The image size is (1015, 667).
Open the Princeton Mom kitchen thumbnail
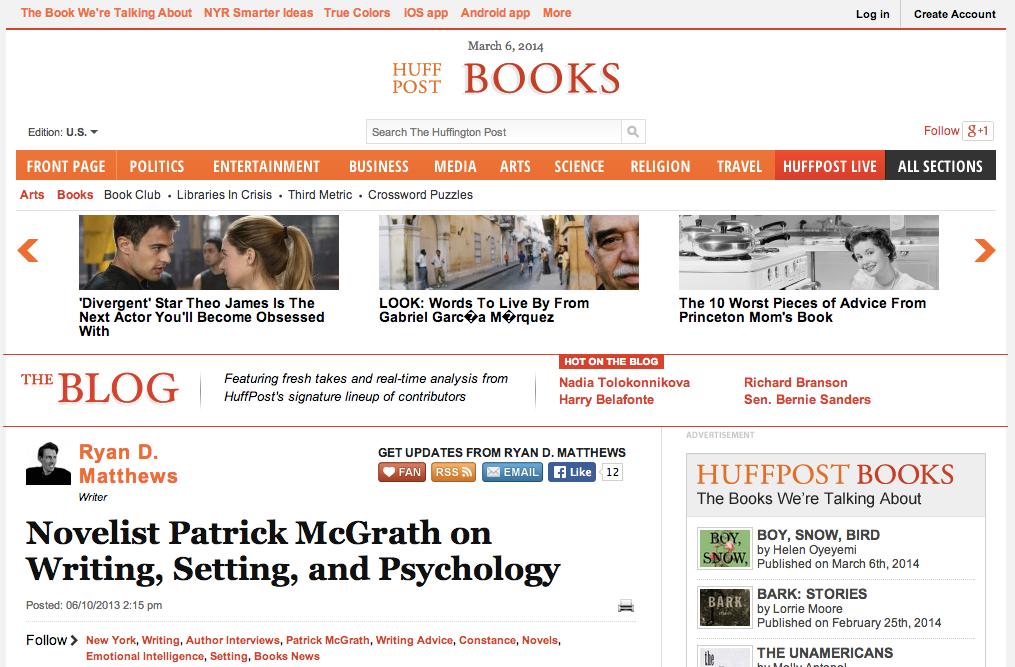click(809, 253)
